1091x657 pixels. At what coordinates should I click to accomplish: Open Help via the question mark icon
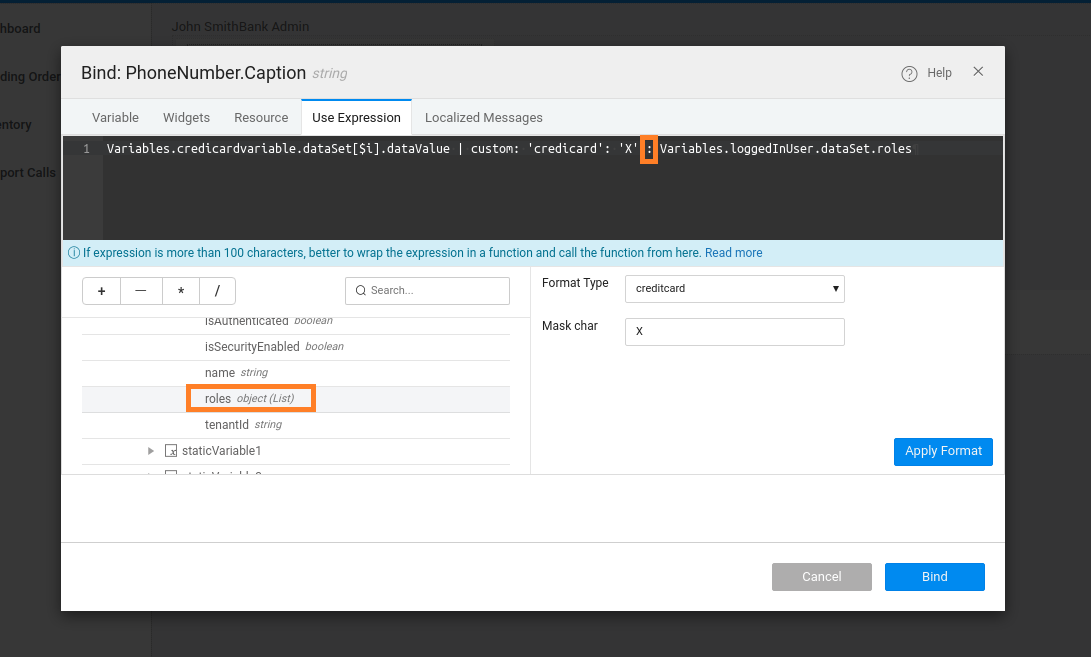(x=909, y=72)
